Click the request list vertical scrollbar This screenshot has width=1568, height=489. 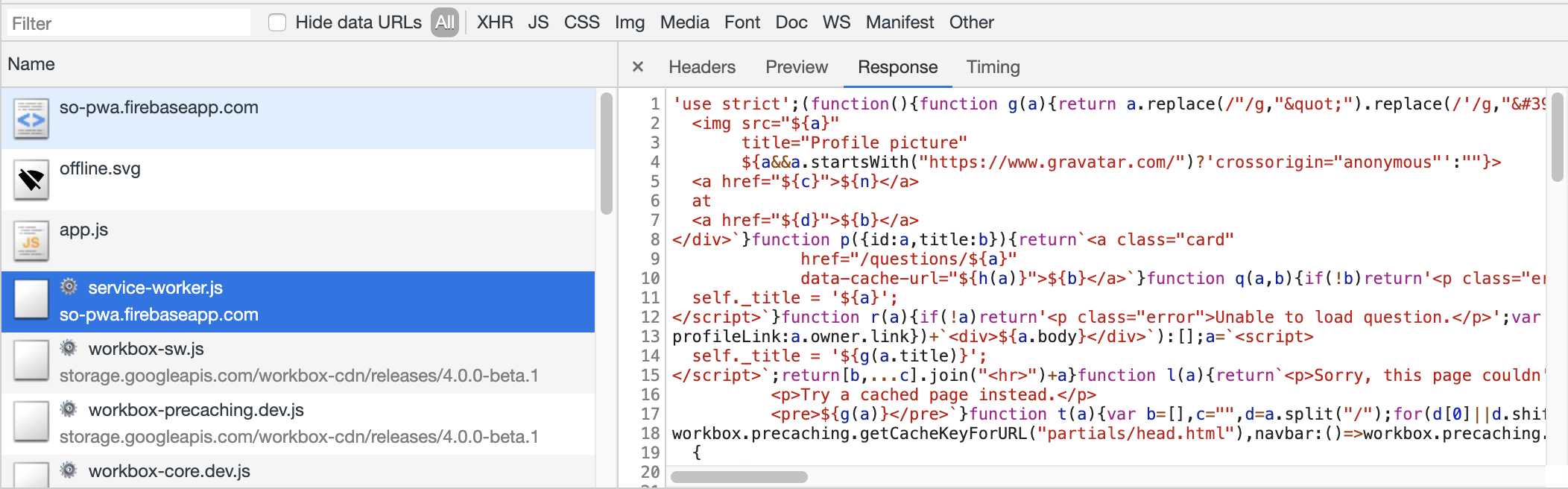(x=606, y=154)
